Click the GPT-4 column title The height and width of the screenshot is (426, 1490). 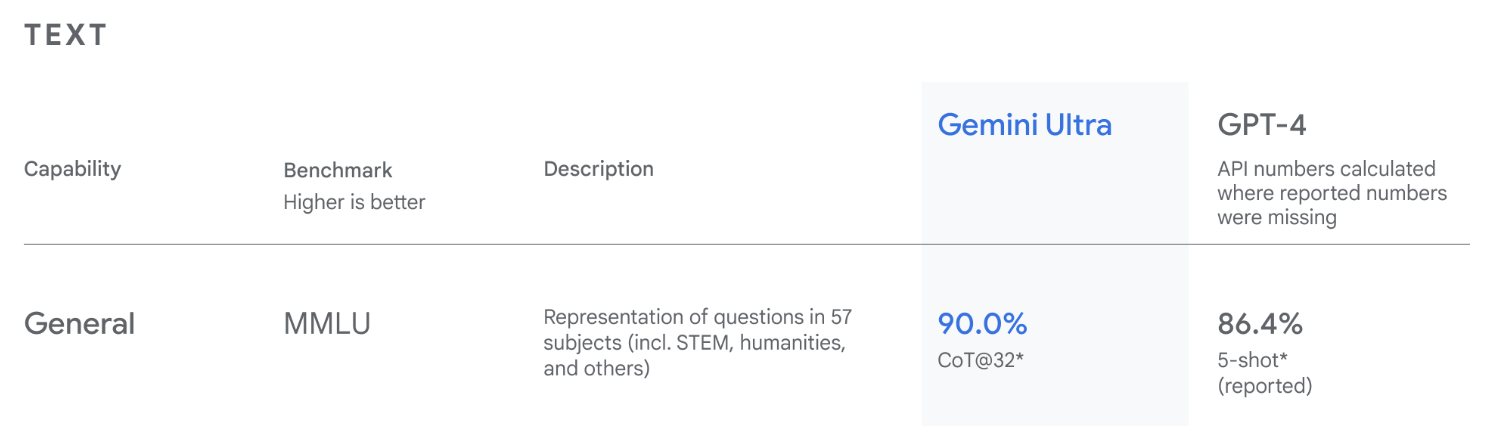[1262, 125]
